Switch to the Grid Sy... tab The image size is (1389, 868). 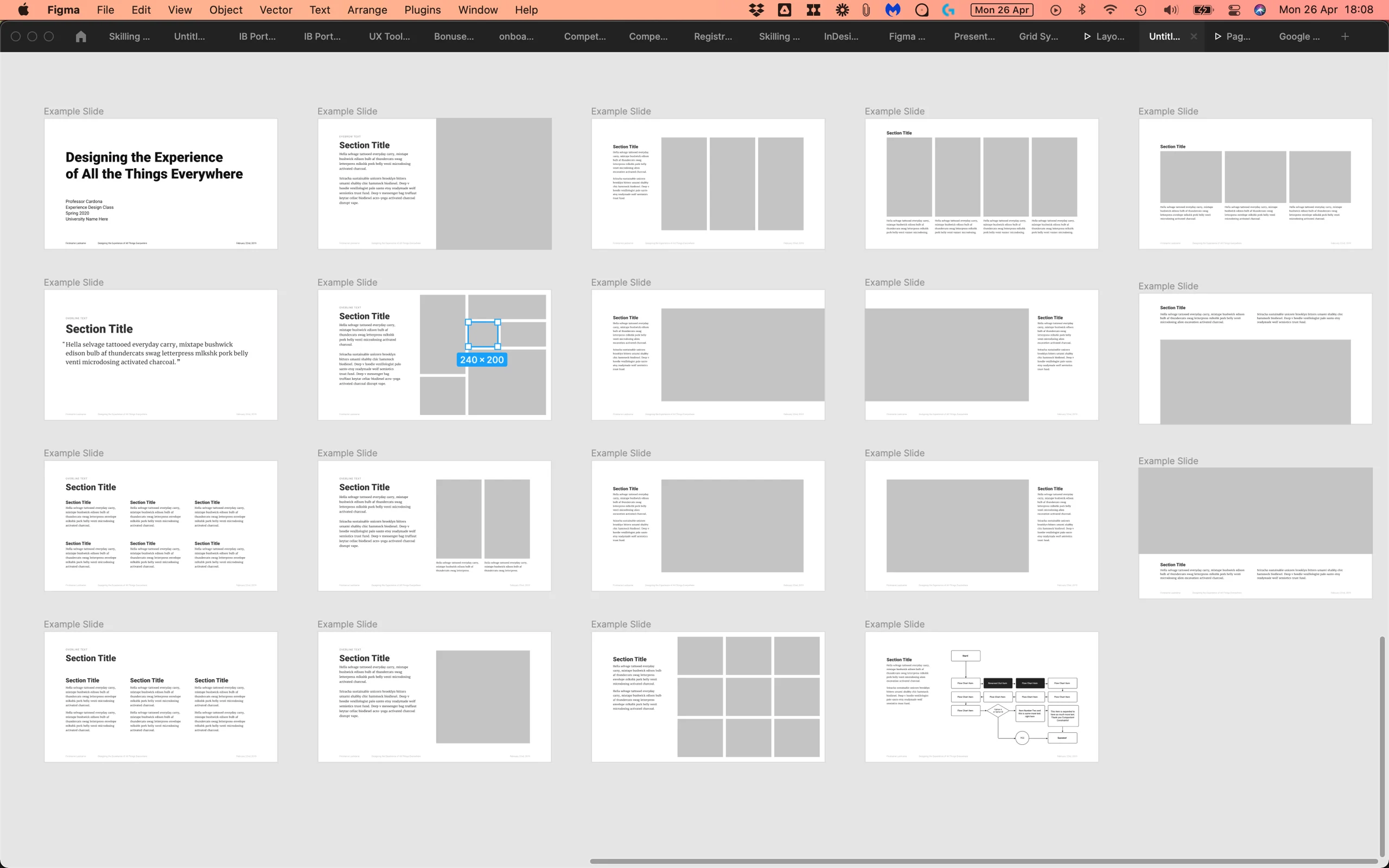point(1038,36)
